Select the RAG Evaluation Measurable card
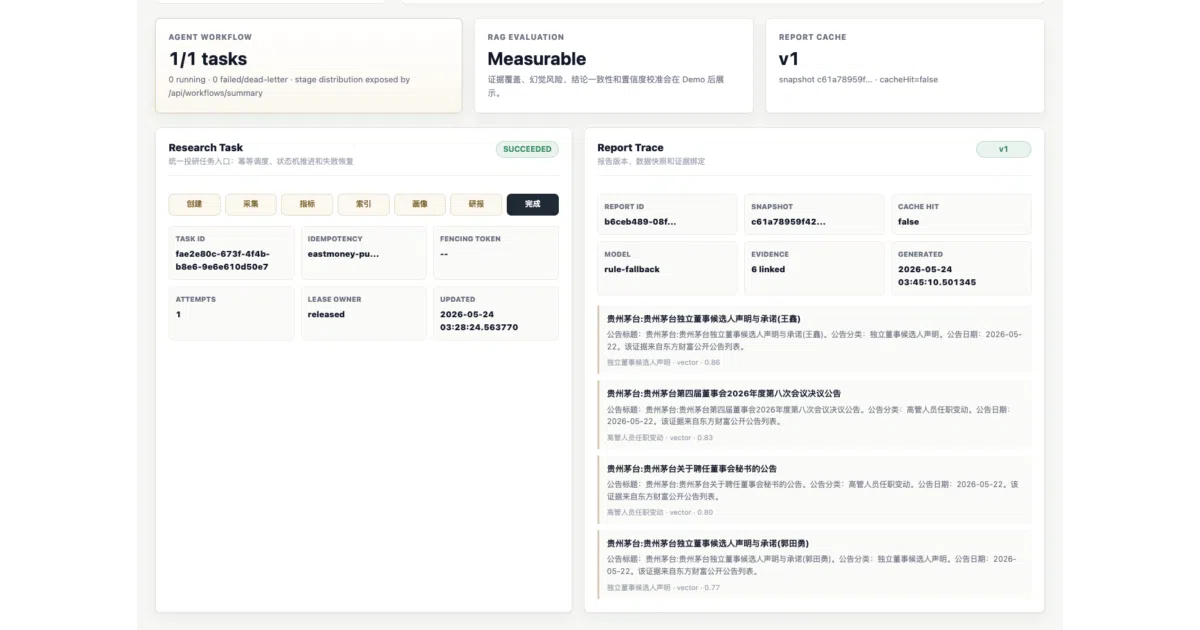Image resolution: width=1200 pixels, height=630 pixels. [613, 65]
